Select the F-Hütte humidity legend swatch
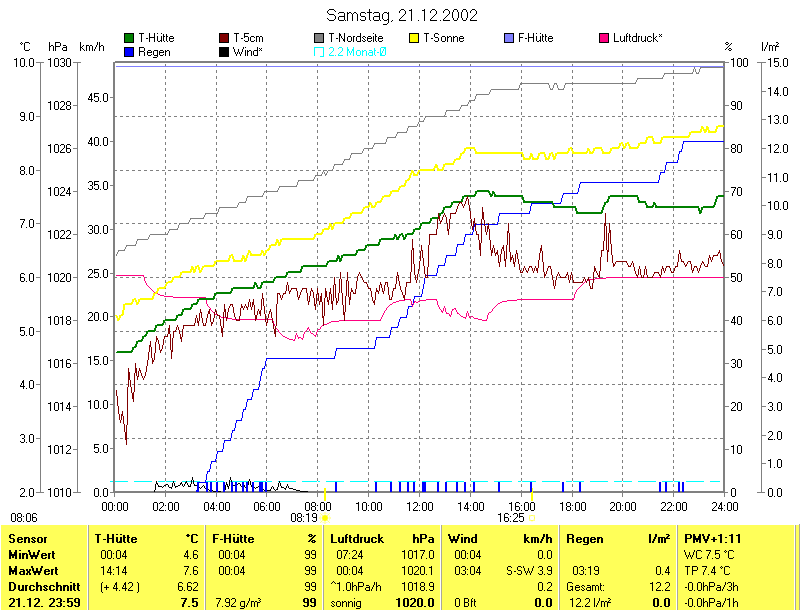The width and height of the screenshot is (800, 610). [x=510, y=38]
